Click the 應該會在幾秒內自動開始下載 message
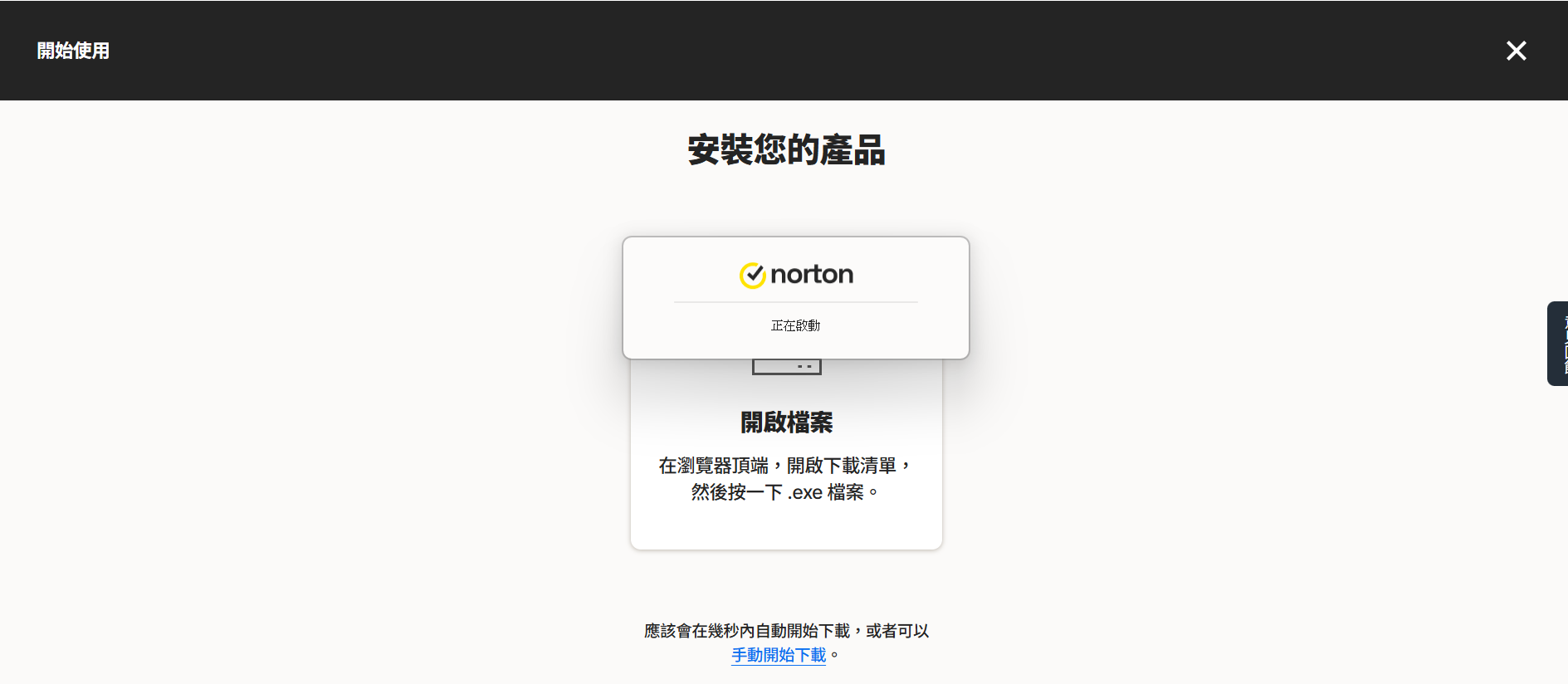 click(747, 631)
